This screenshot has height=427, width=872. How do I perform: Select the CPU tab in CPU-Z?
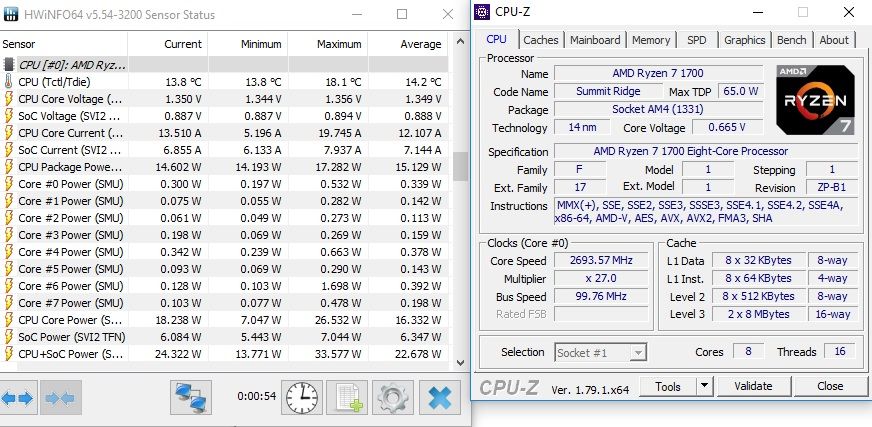(496, 39)
